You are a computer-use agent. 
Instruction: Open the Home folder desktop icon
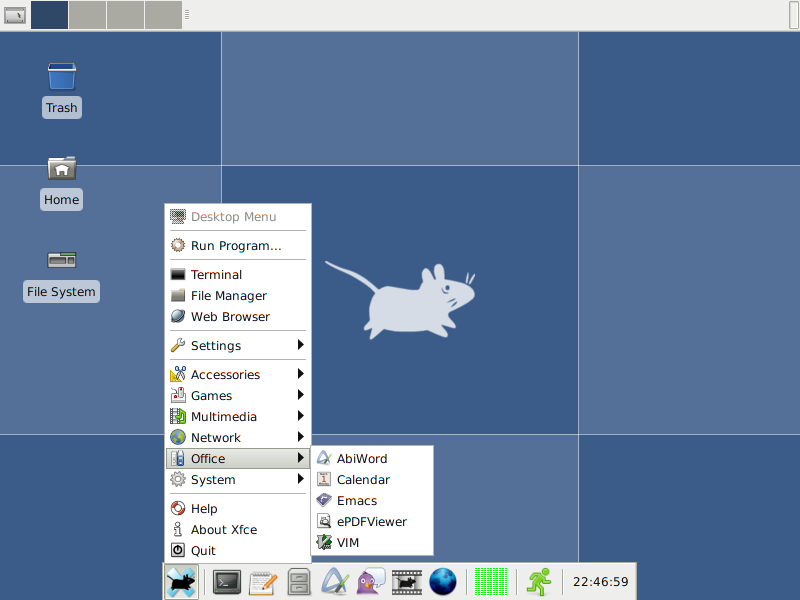coord(62,183)
